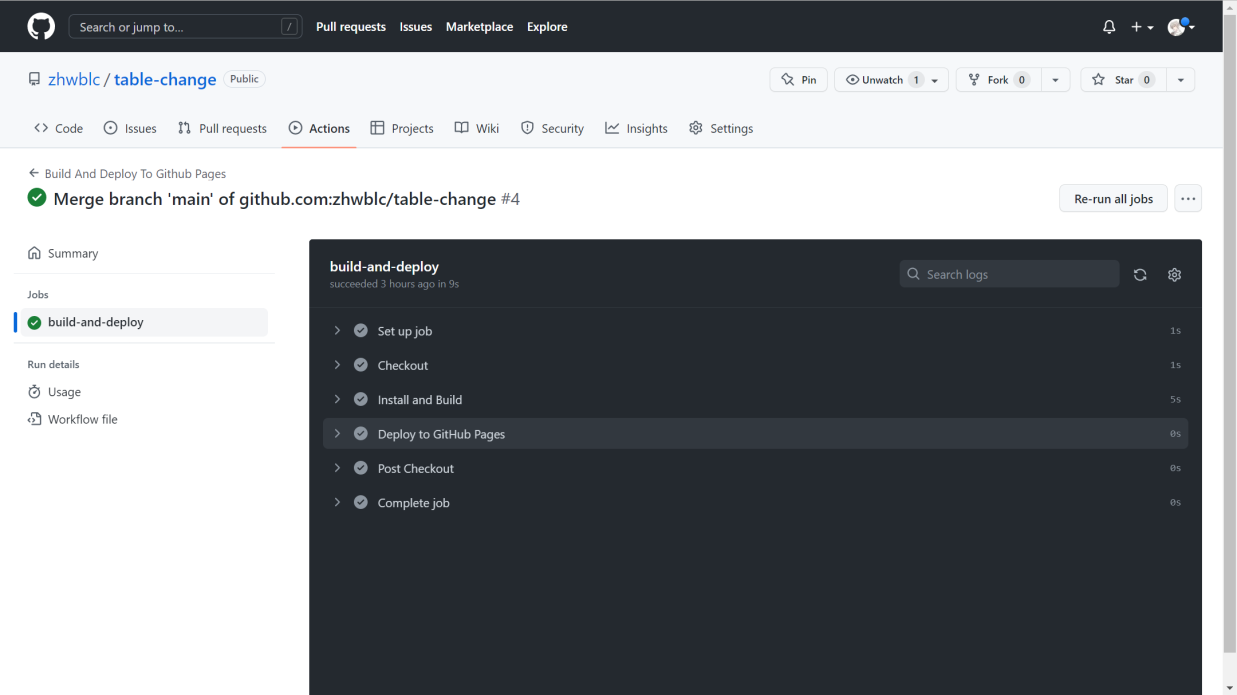Switch to the Insights tab
Viewport: 1237px width, 695px height.
point(636,128)
